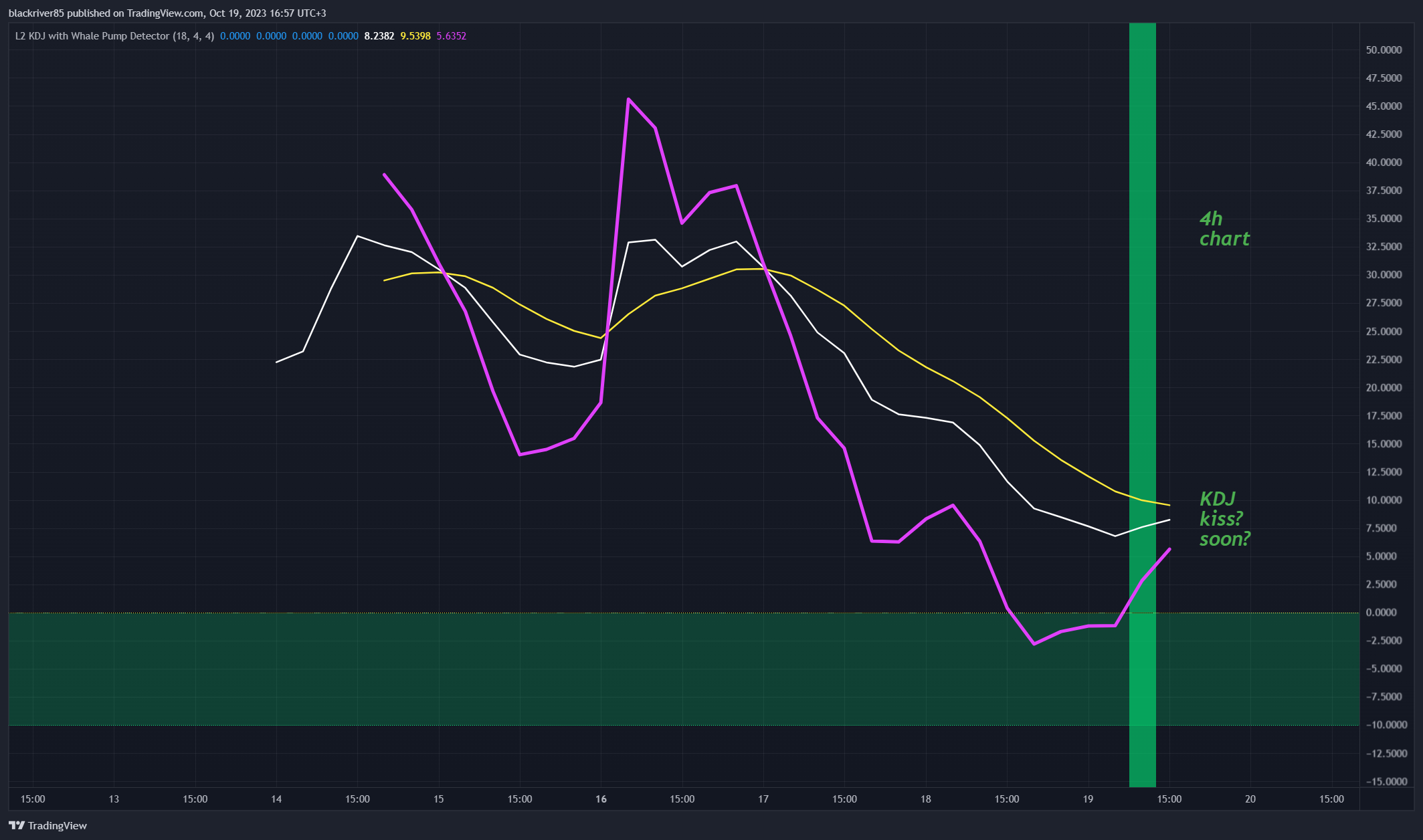This screenshot has width=1423, height=840.
Task: Click the white indicator value 8.2382
Action: point(379,36)
